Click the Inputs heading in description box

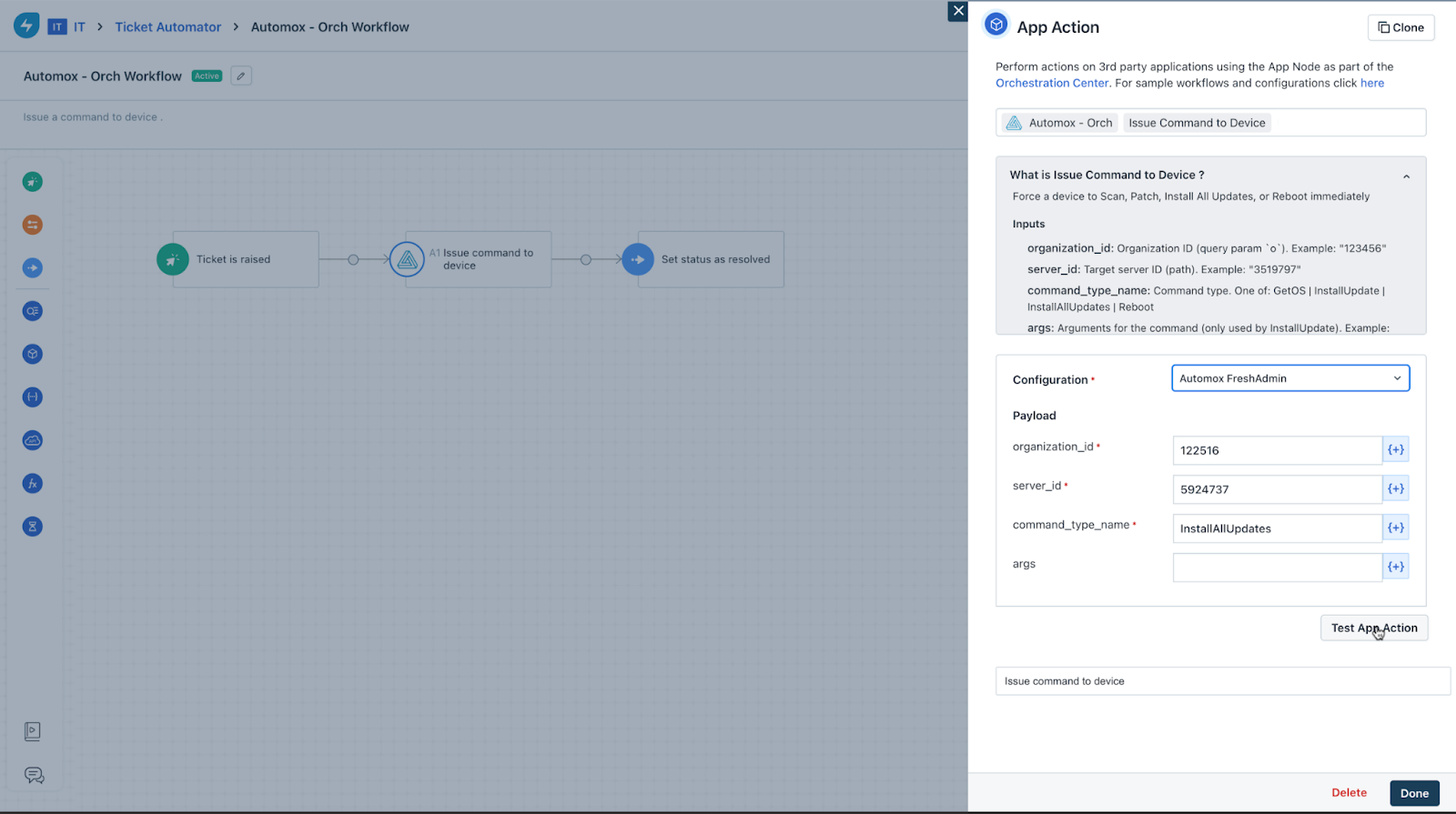1028,224
